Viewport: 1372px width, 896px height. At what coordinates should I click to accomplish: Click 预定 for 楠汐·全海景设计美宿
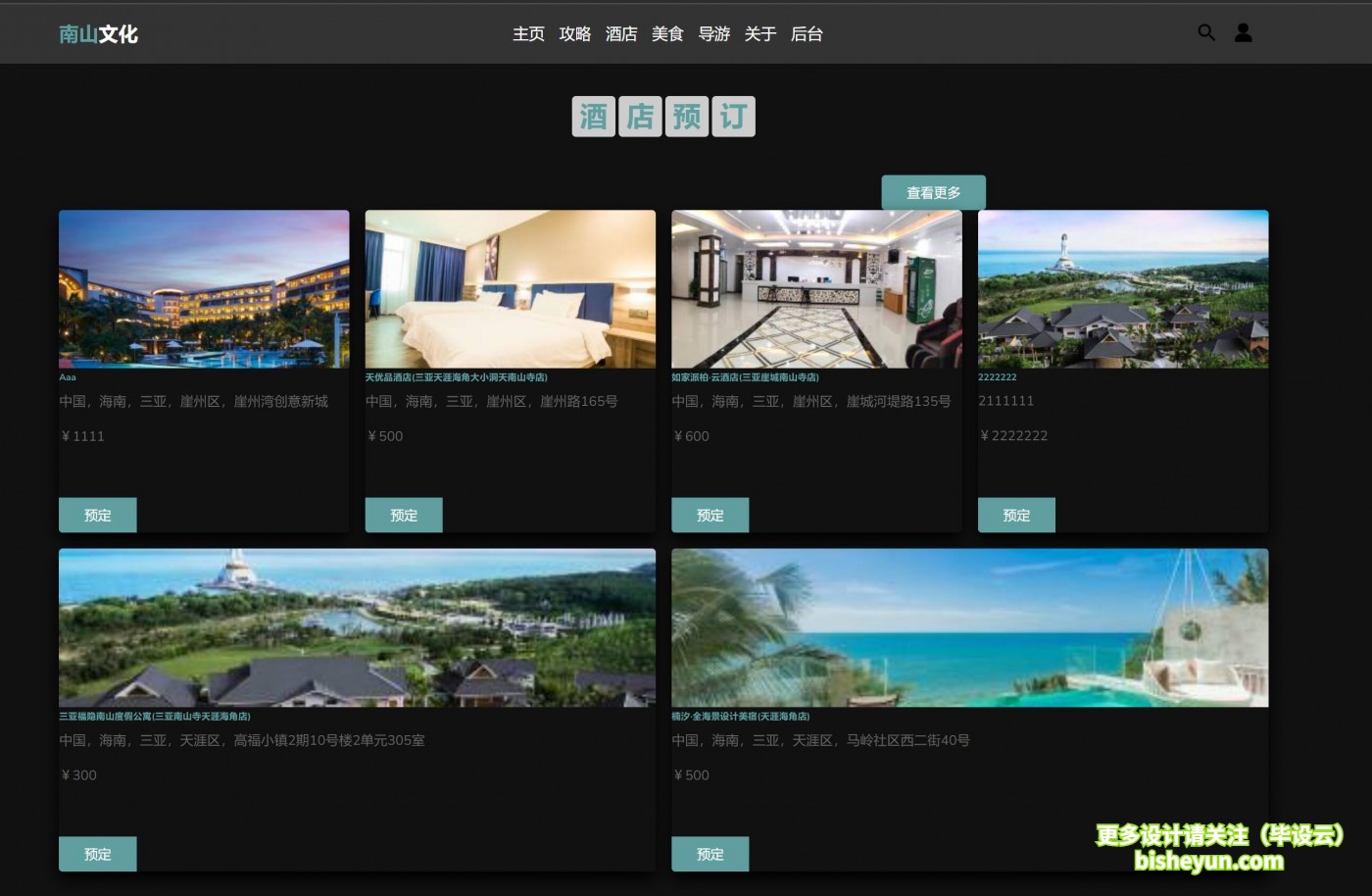pyautogui.click(x=710, y=854)
